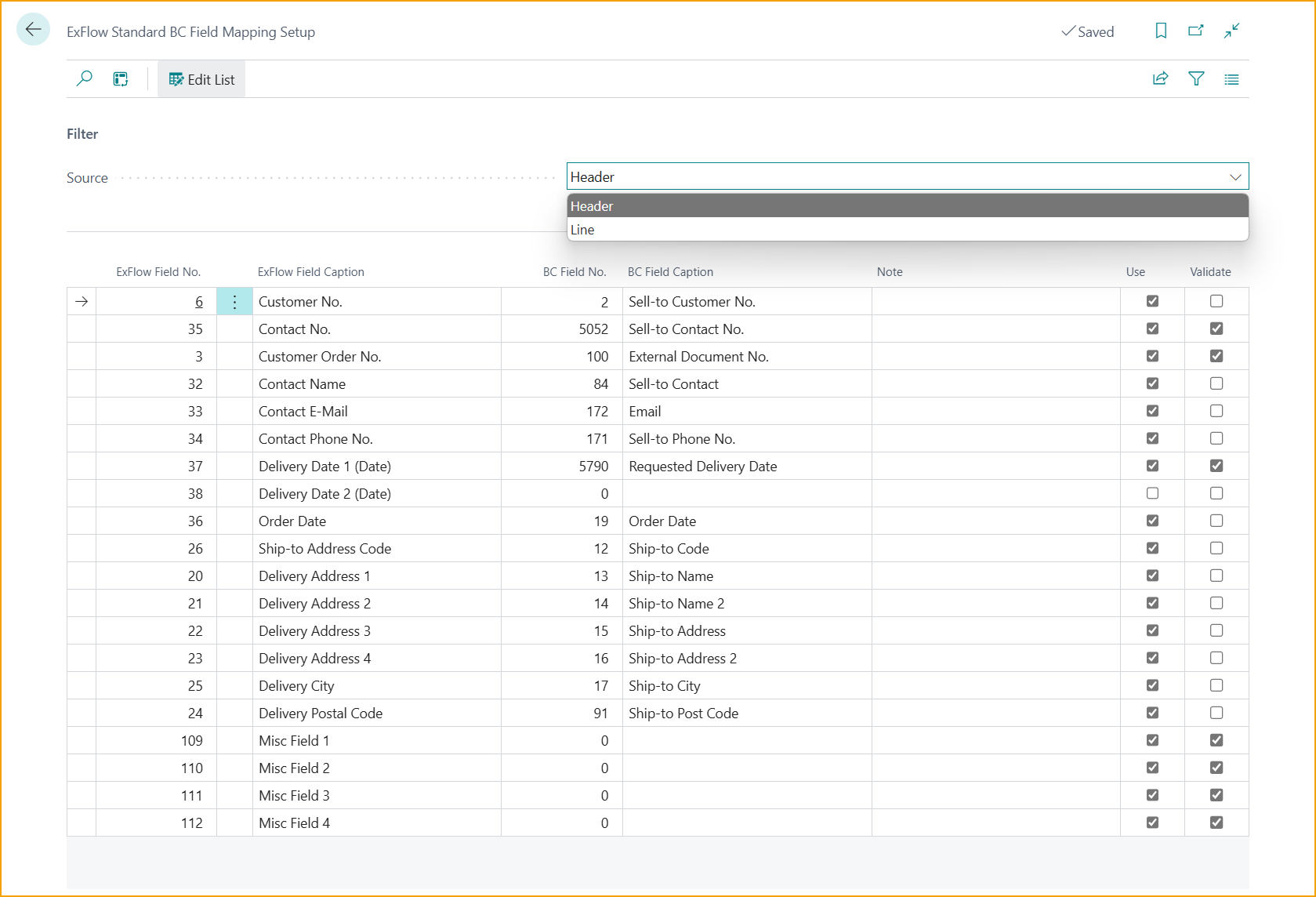
Task: Select Line in Source dropdown list
Action: click(x=582, y=230)
